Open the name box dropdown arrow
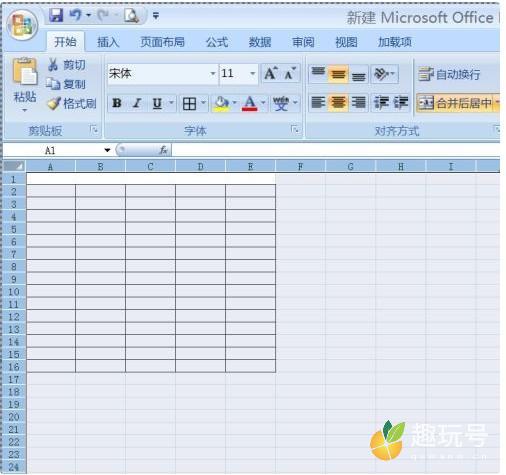The image size is (506, 475). (107, 150)
